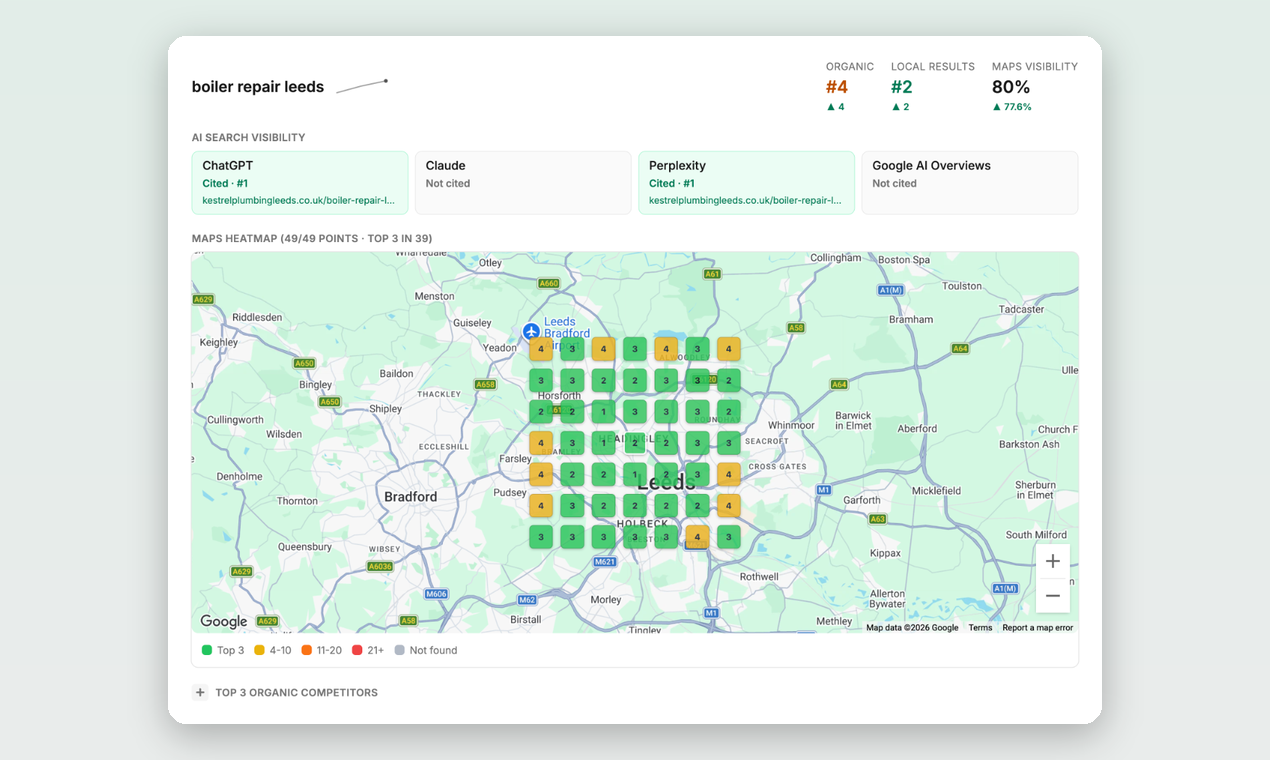Click the Terms link on map
1270x760 pixels.
coord(980,628)
